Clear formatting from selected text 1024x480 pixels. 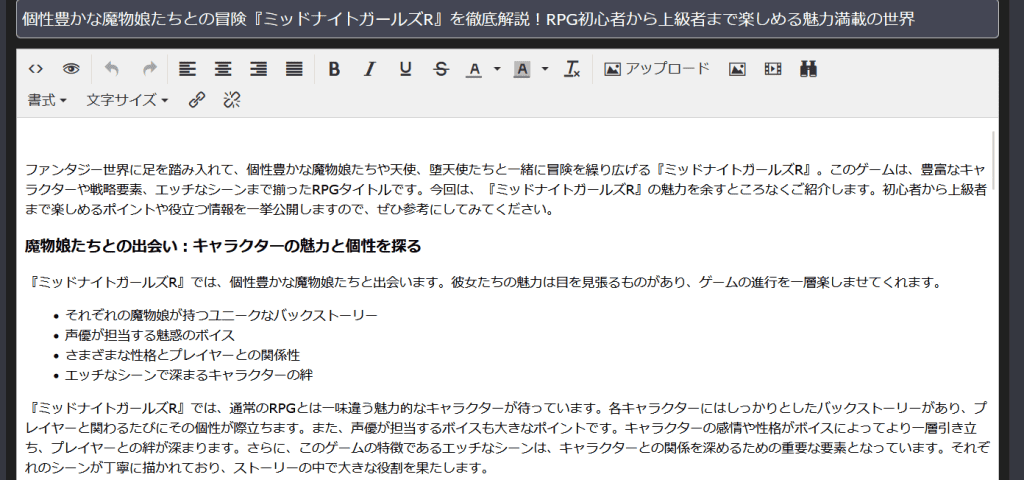pos(572,69)
